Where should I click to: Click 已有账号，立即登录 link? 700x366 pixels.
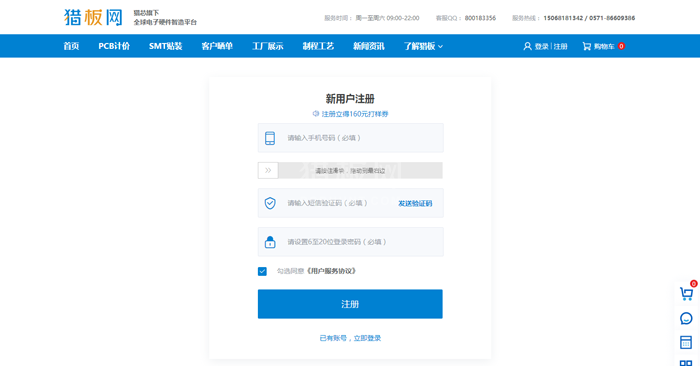350,338
